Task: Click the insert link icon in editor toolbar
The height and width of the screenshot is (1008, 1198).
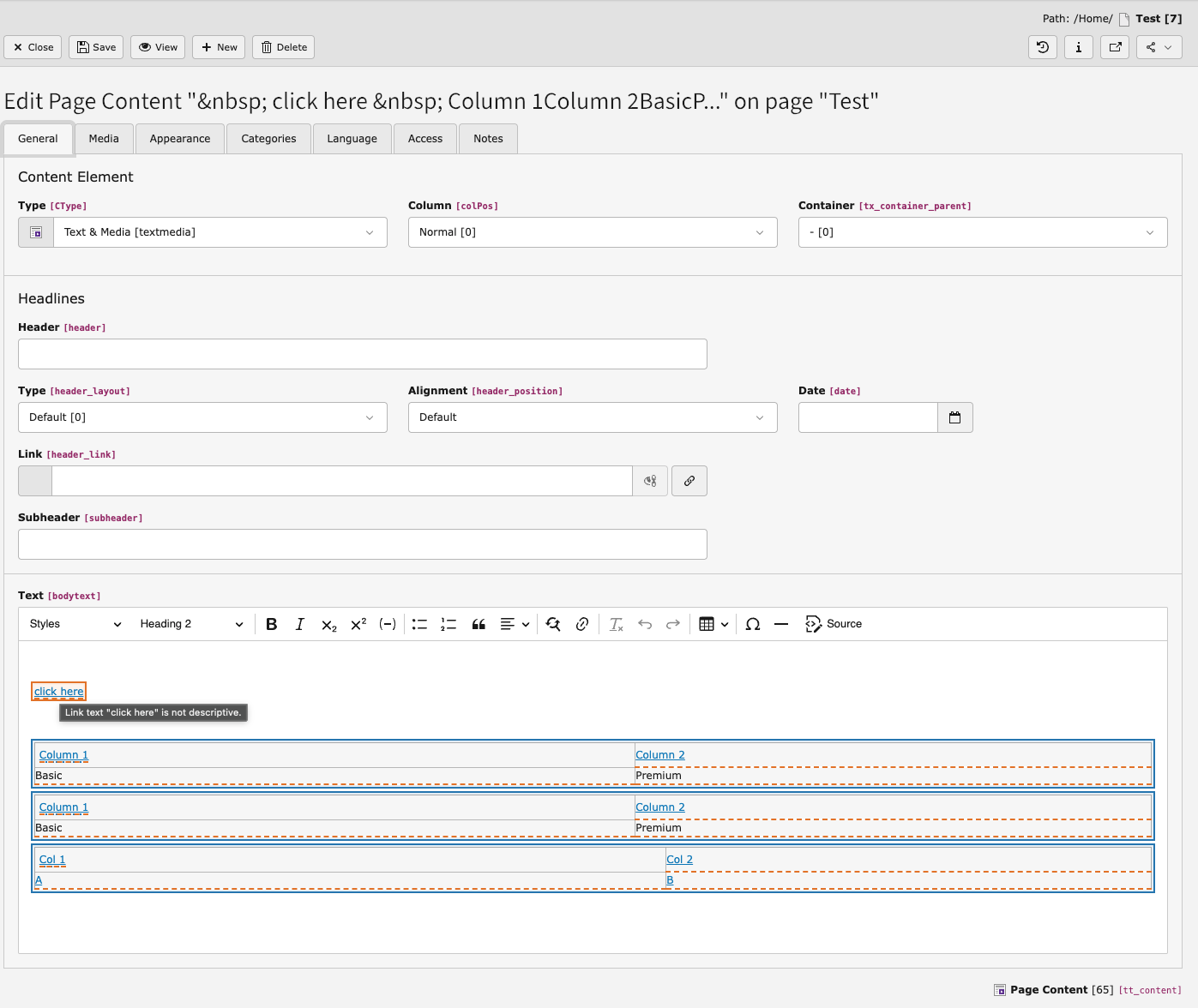Action: click(x=582, y=624)
